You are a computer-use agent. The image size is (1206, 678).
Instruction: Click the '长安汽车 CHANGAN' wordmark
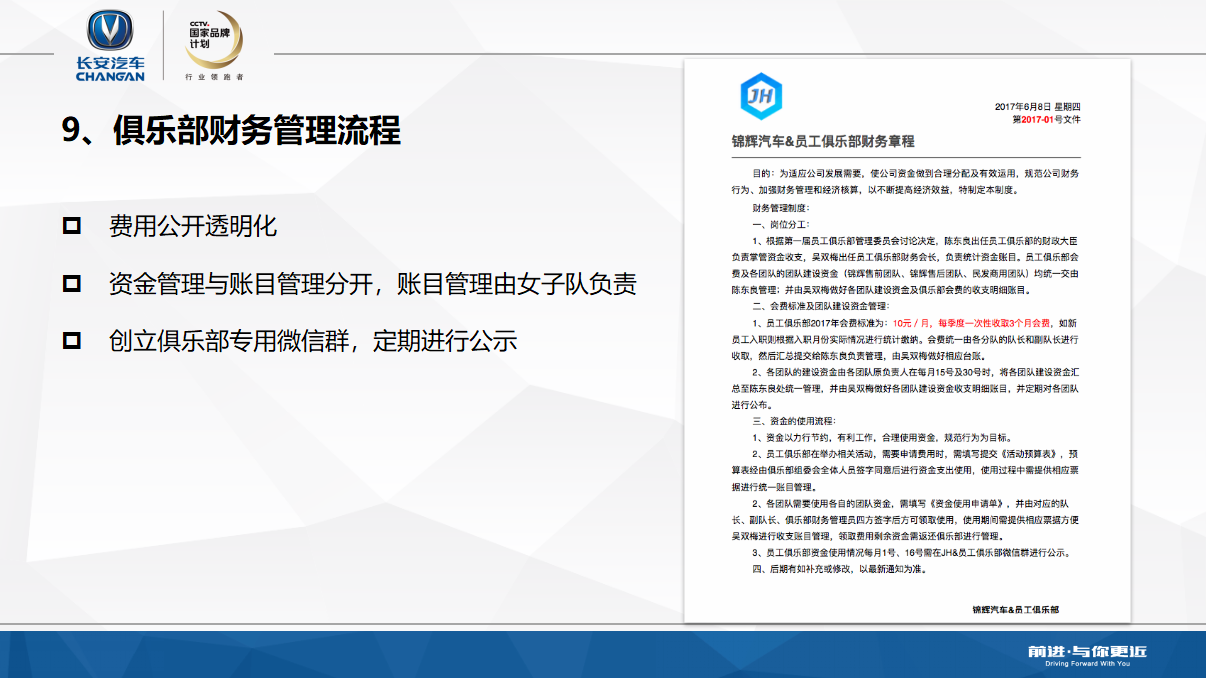110,68
